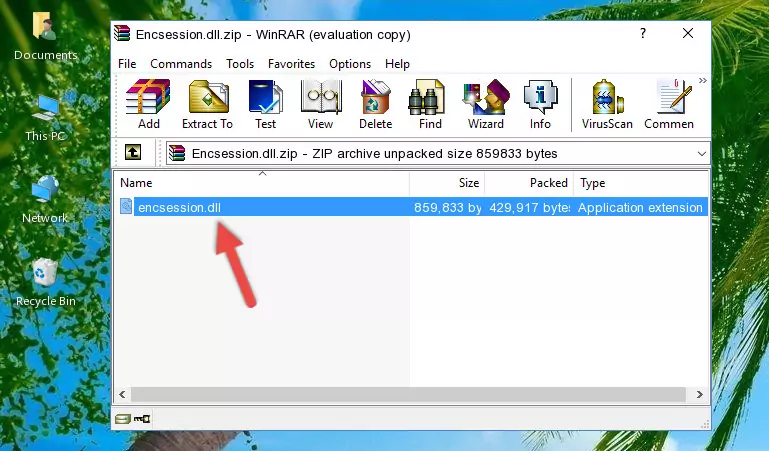The width and height of the screenshot is (769, 451).
Task: Click the 429,917 packed size value
Action: click(529, 207)
